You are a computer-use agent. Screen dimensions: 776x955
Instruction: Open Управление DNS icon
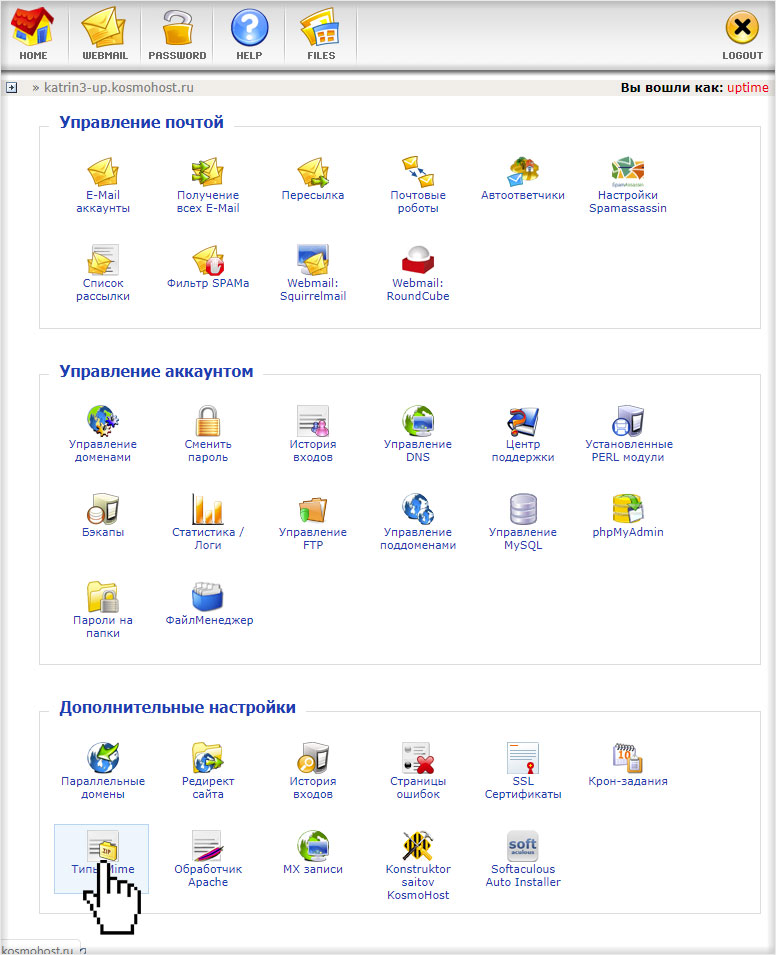[418, 421]
